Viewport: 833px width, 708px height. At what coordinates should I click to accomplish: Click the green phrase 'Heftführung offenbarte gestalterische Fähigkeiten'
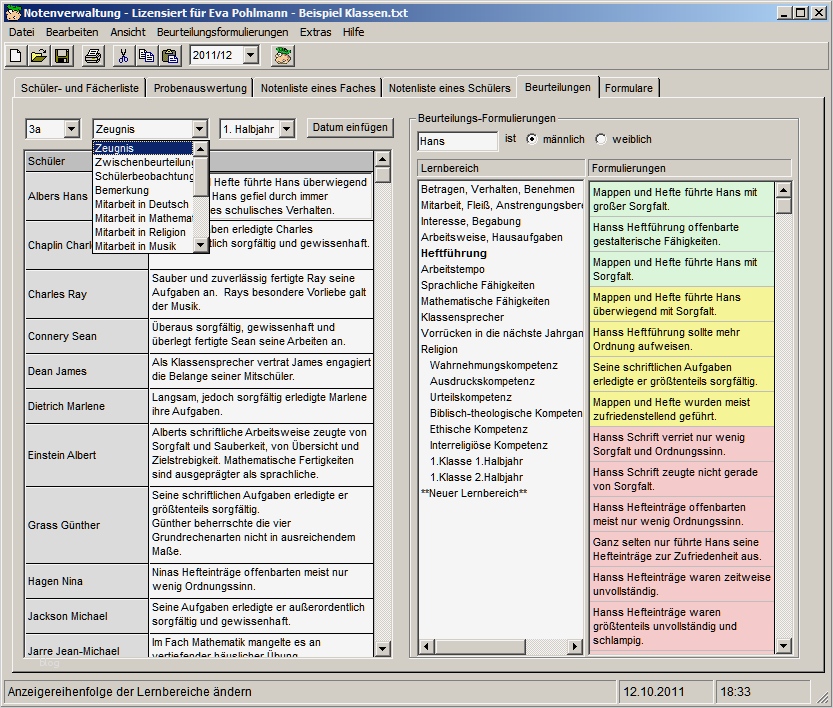point(681,234)
